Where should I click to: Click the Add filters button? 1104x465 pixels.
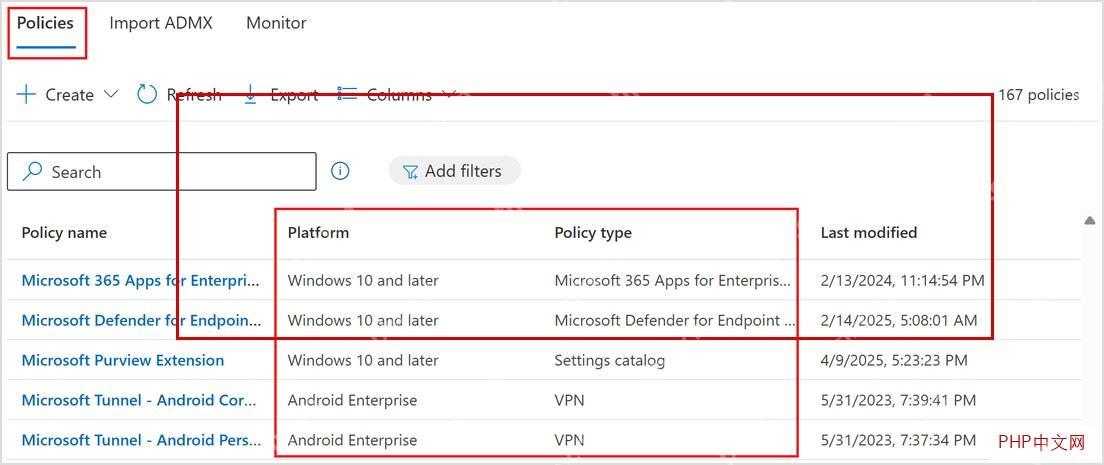pyautogui.click(x=454, y=171)
